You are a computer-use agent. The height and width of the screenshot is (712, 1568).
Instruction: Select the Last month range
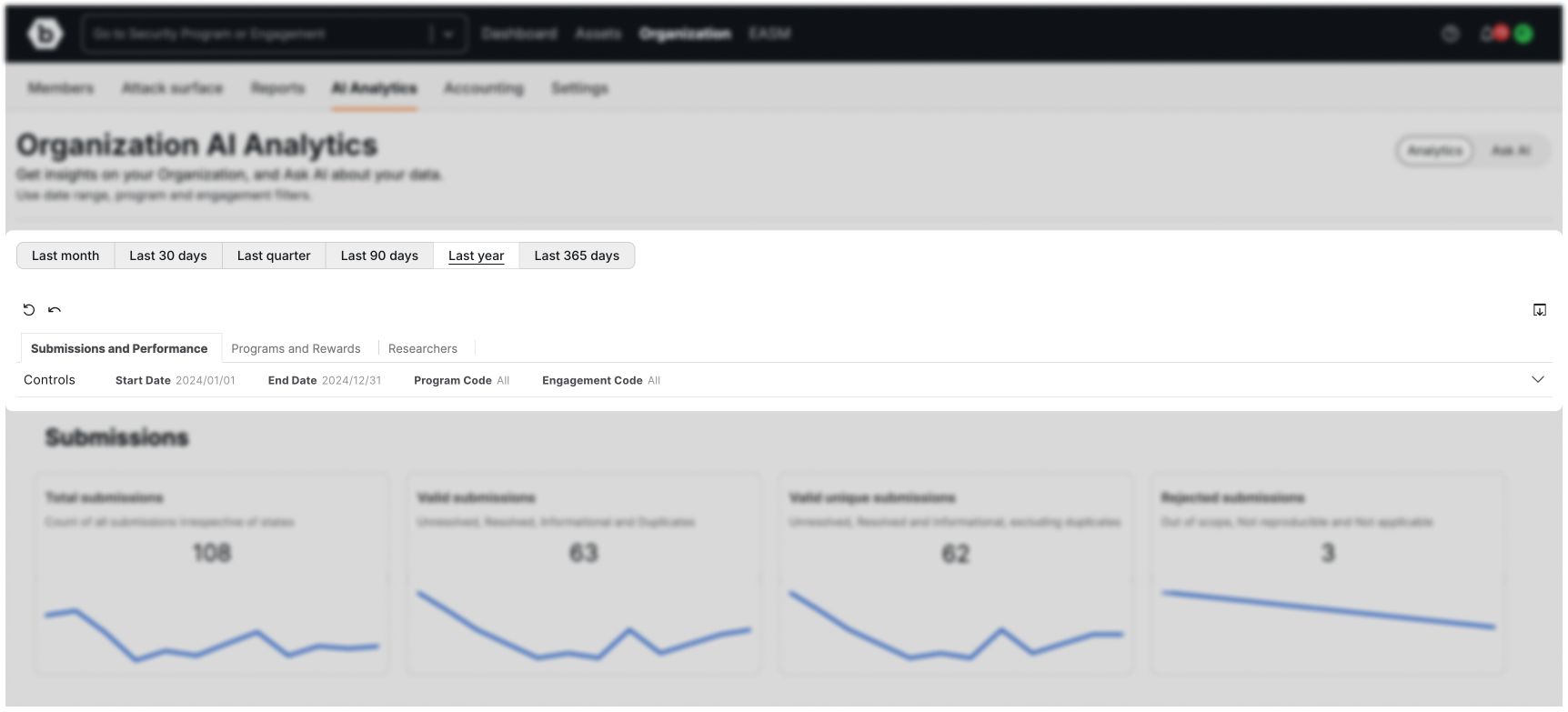(65, 256)
